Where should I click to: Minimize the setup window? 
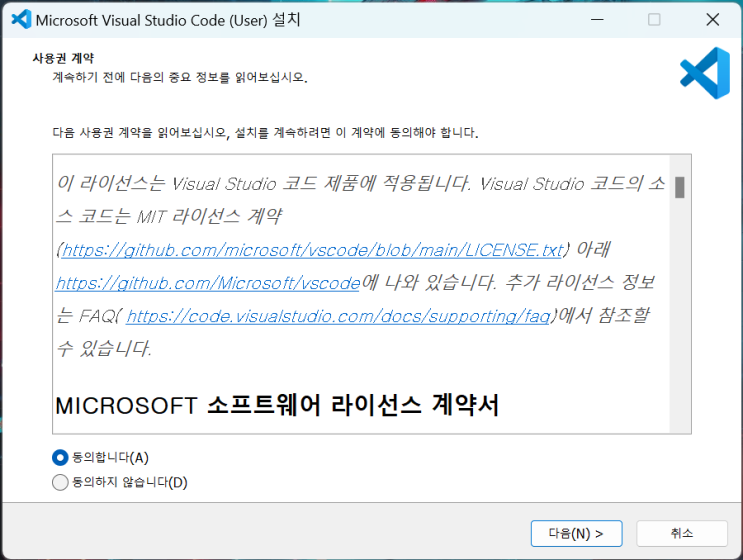coord(597,19)
